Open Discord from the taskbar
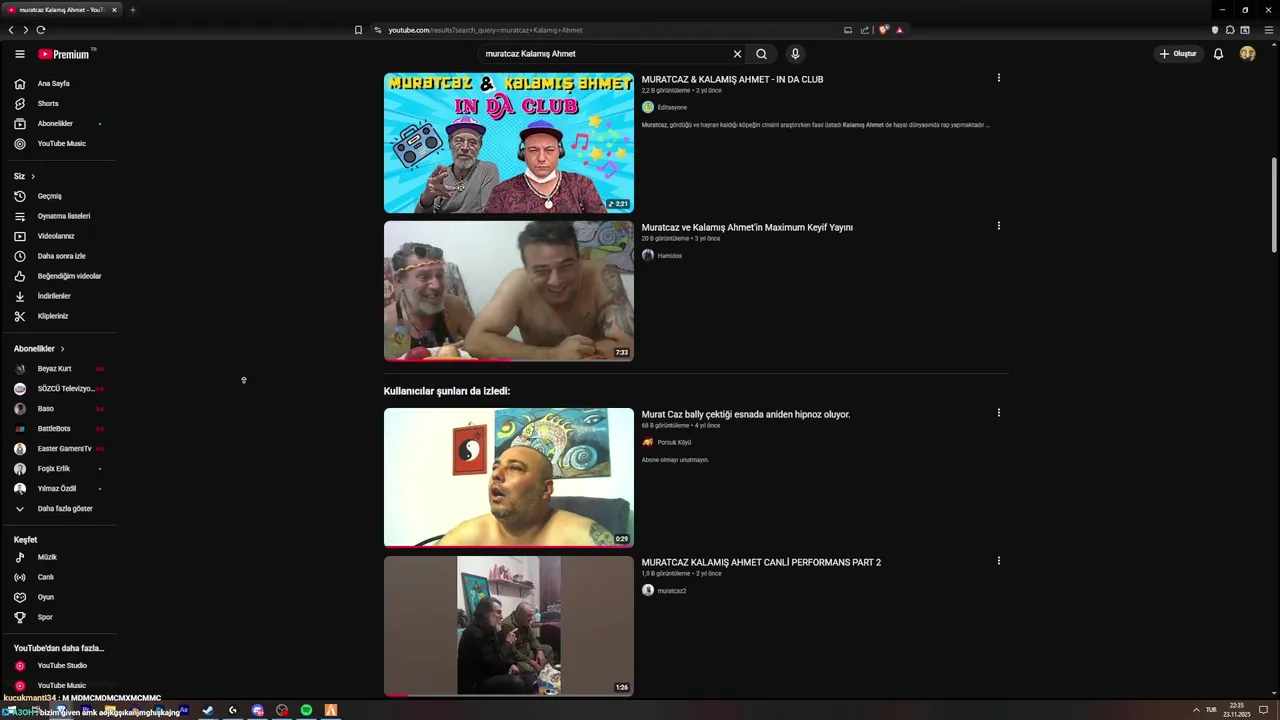 [x=257, y=711]
